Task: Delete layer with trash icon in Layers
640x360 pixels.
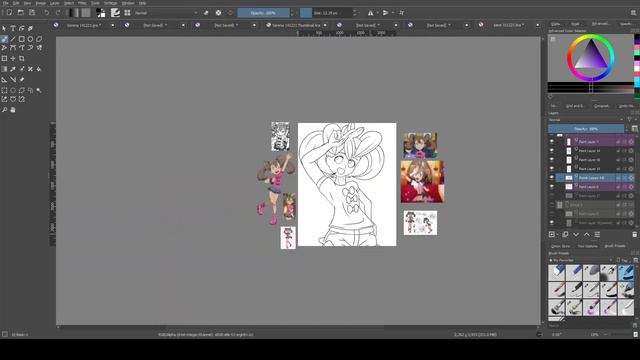Action: click(634, 234)
